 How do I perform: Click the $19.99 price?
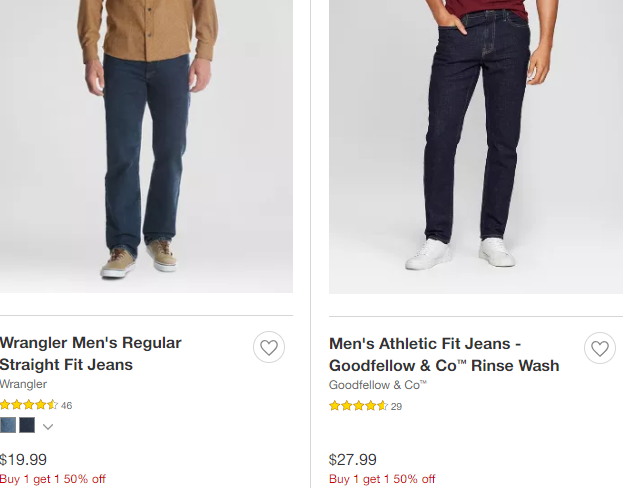click(24, 460)
